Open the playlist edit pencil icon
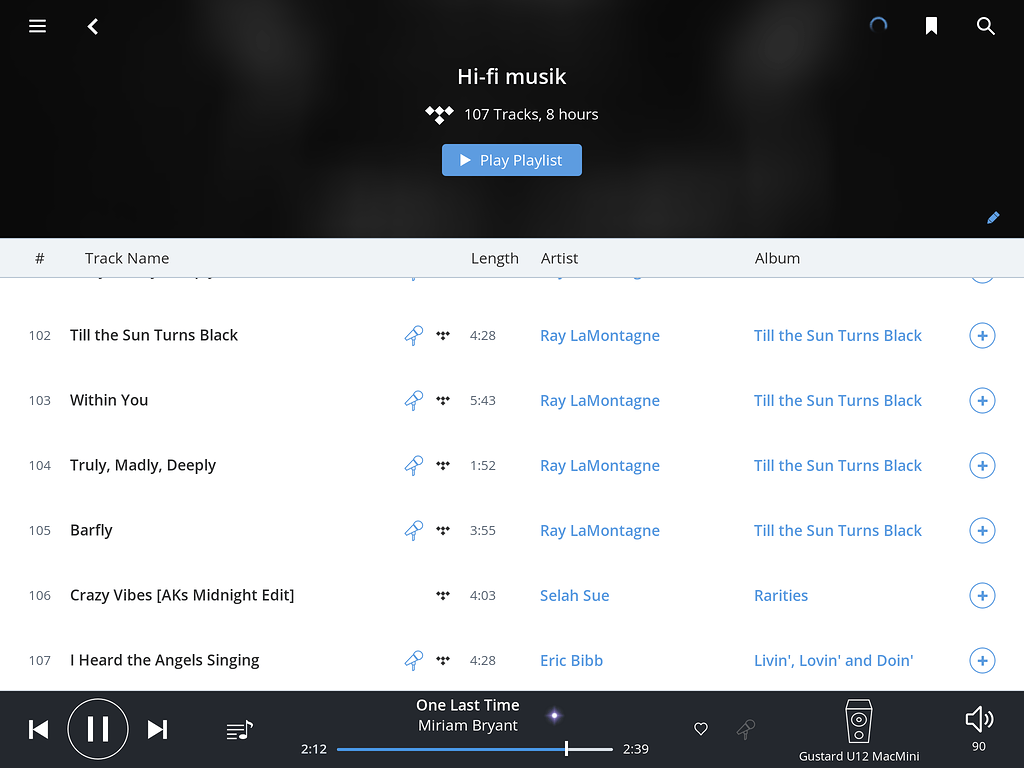Image resolution: width=1024 pixels, height=768 pixels. click(x=993, y=217)
